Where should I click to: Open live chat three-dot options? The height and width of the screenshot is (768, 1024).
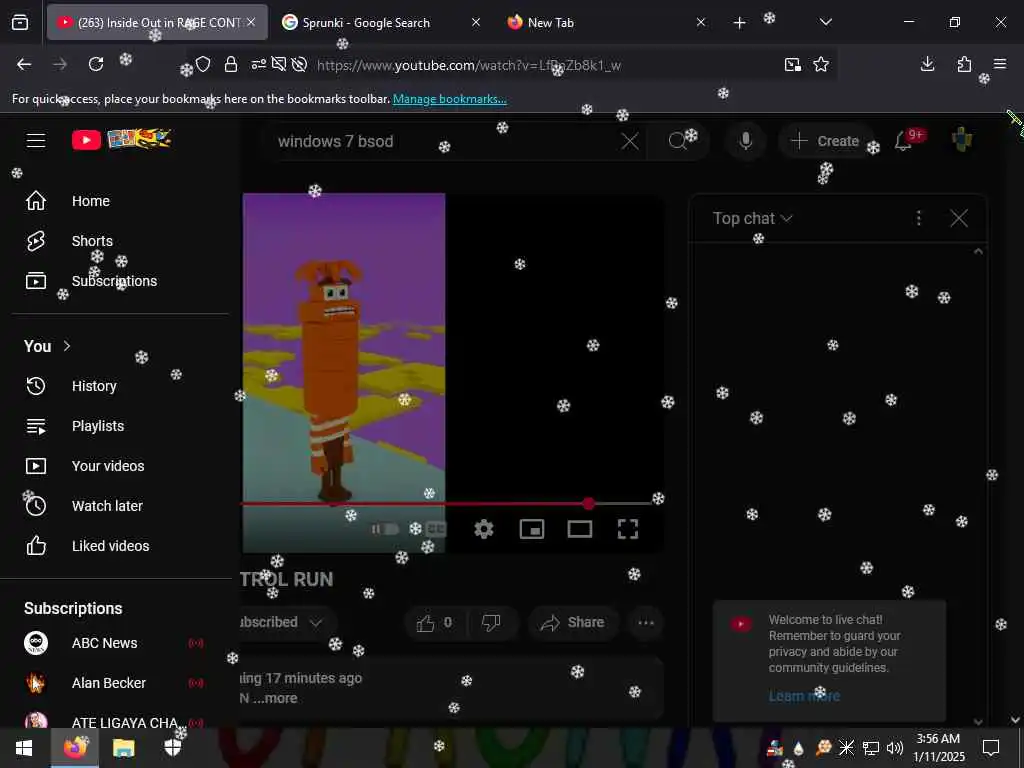pos(919,218)
